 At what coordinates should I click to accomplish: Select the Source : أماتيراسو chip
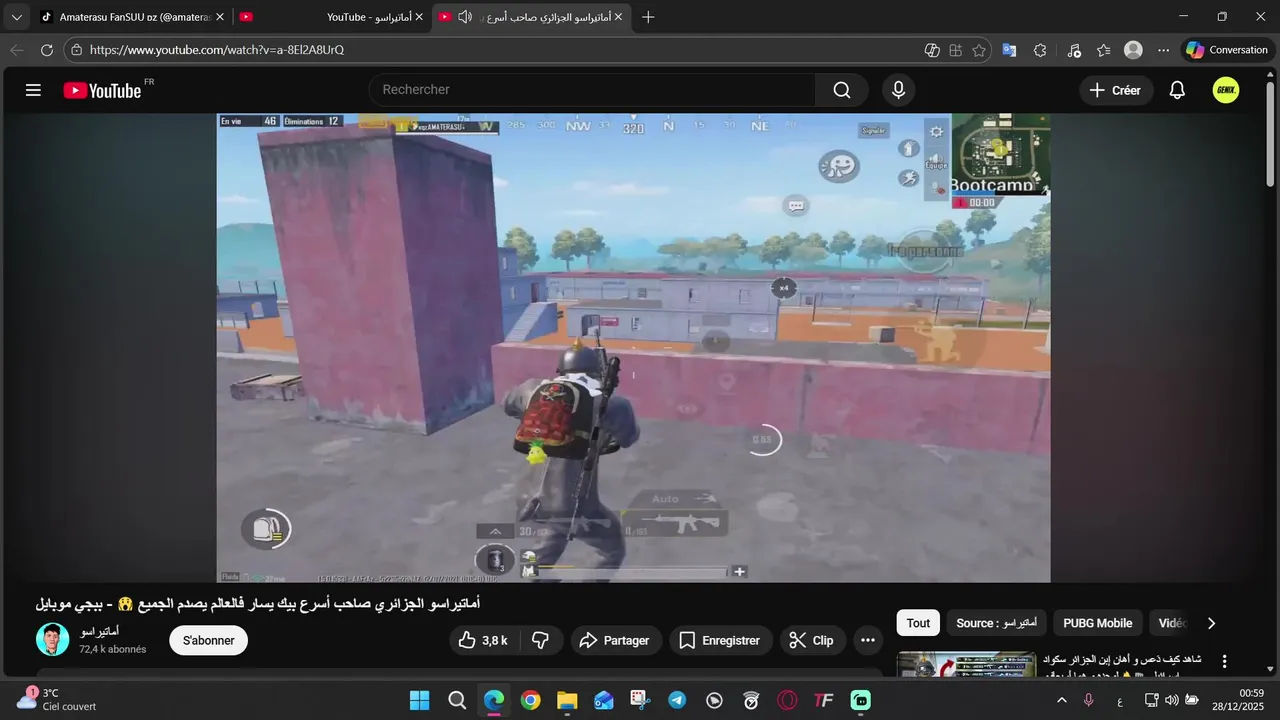tap(996, 623)
